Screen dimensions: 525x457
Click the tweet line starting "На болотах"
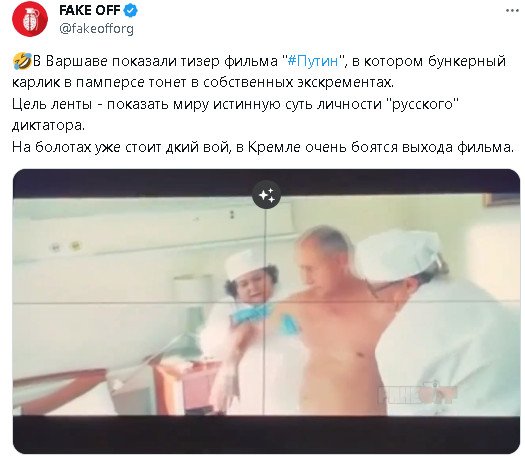(263, 147)
